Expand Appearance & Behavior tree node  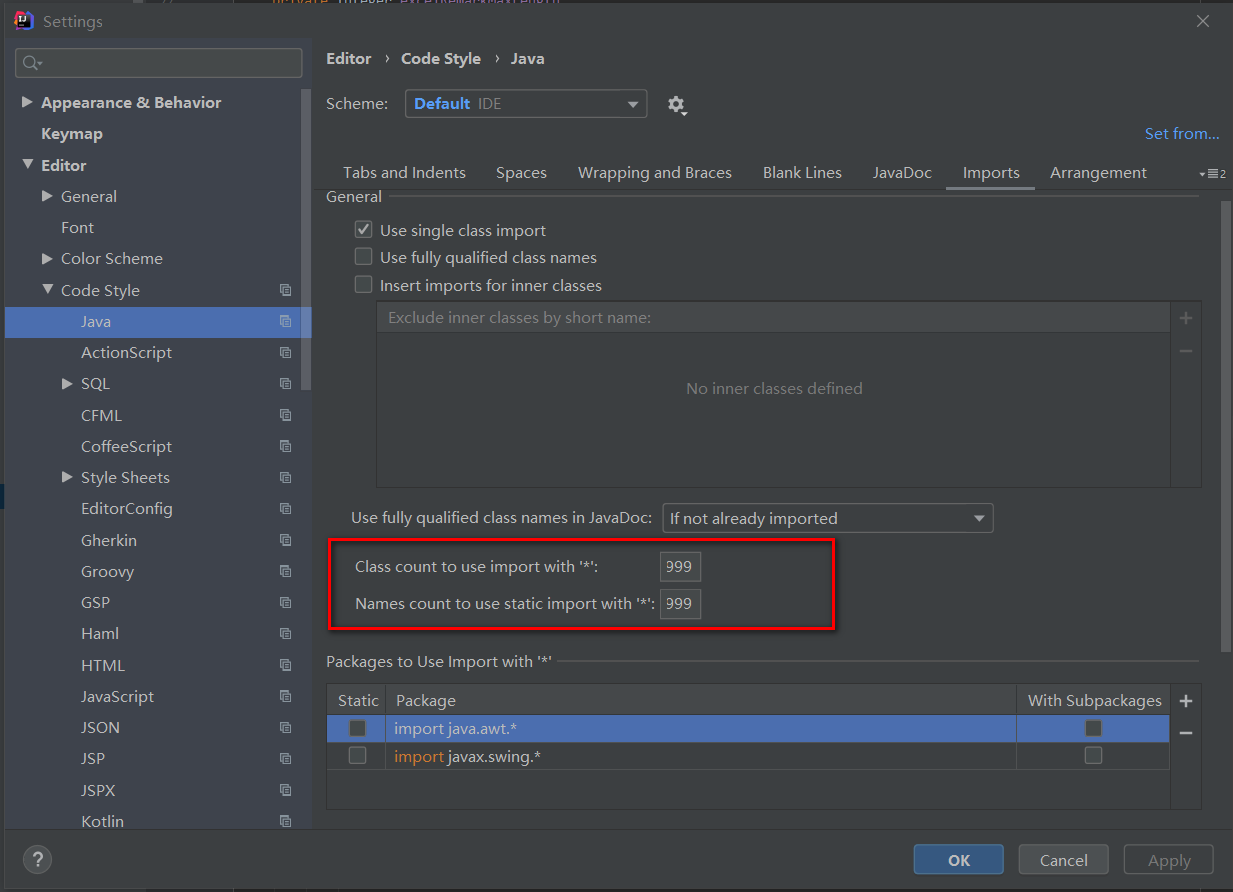point(27,102)
